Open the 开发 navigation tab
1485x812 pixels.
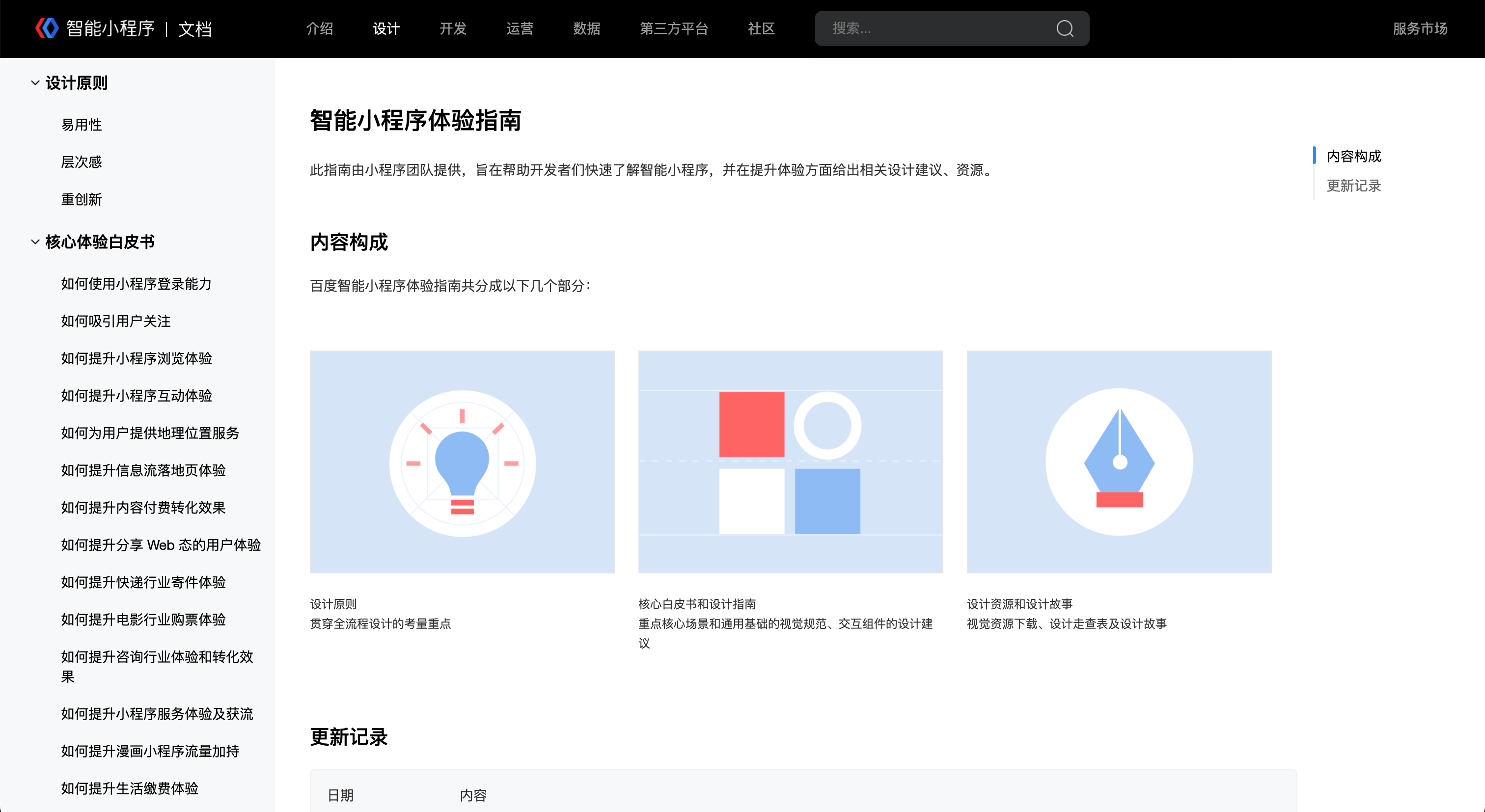pos(453,28)
